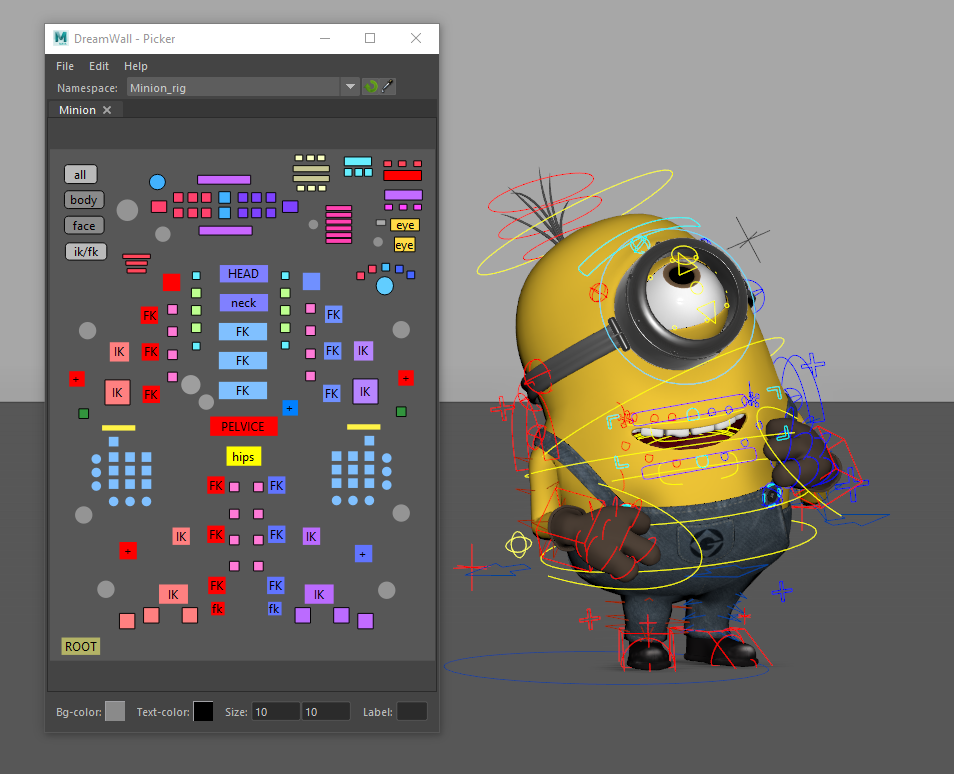Click the wide solid red bar at top right
The height and width of the screenshot is (774, 954).
tap(402, 176)
